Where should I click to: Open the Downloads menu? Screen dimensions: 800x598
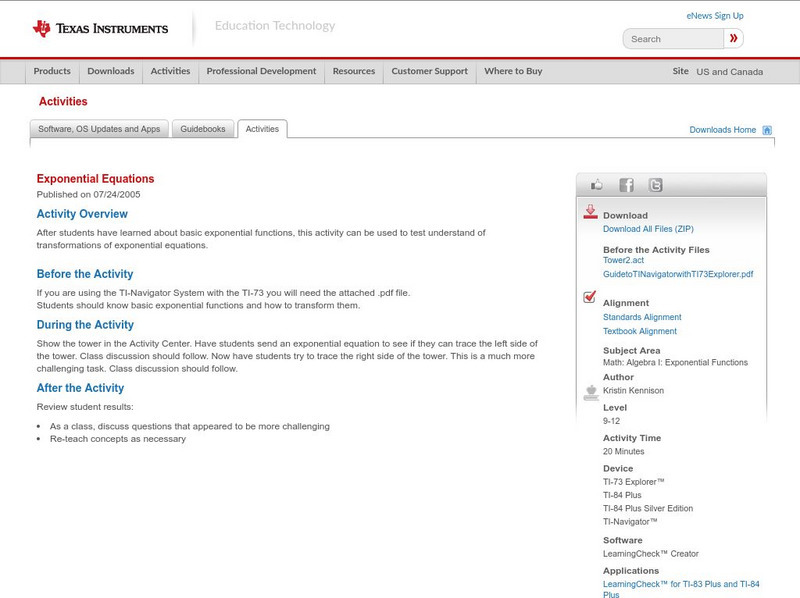click(x=111, y=71)
